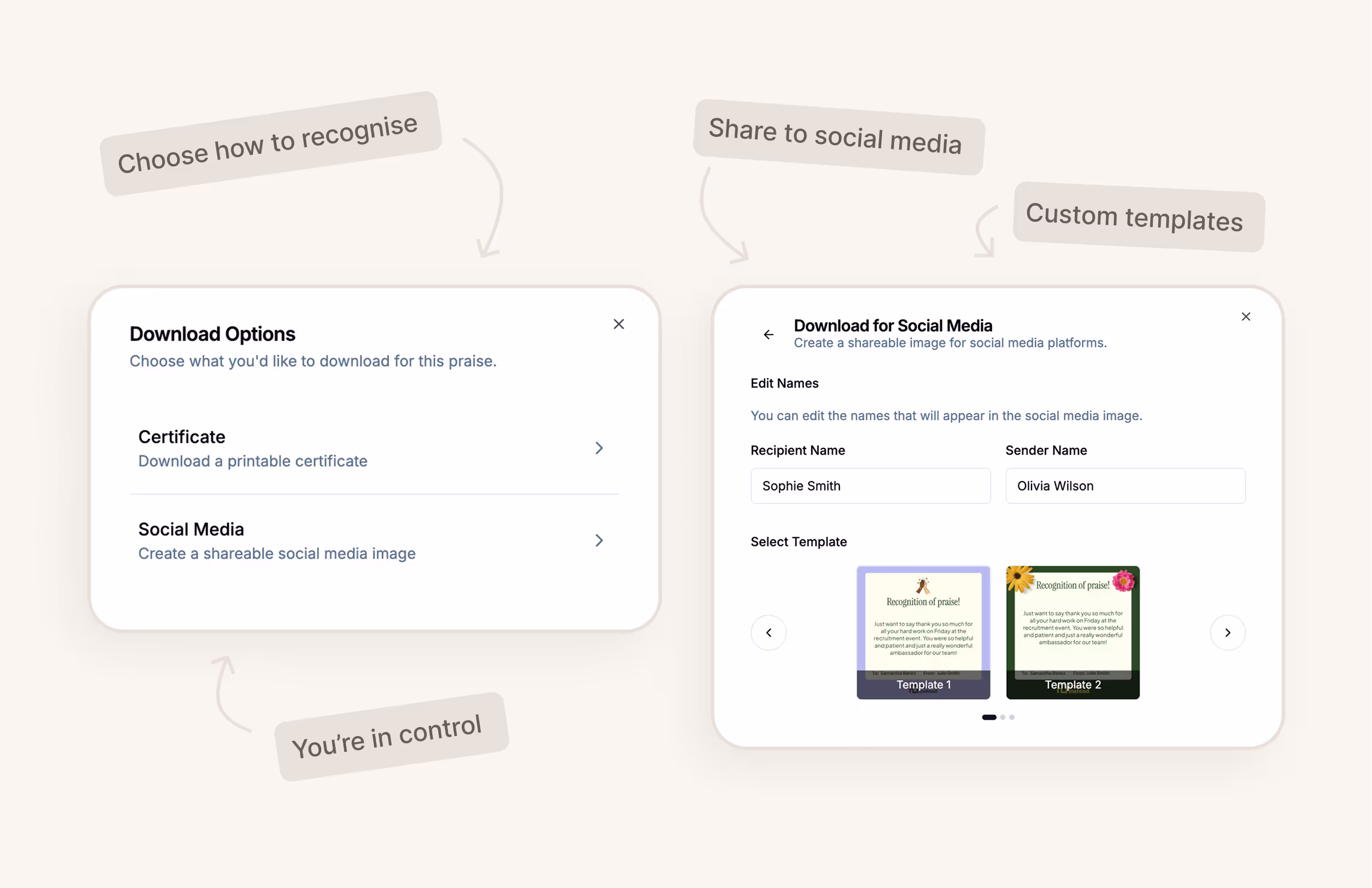Click 'Download a printable certificate' description

click(x=253, y=461)
